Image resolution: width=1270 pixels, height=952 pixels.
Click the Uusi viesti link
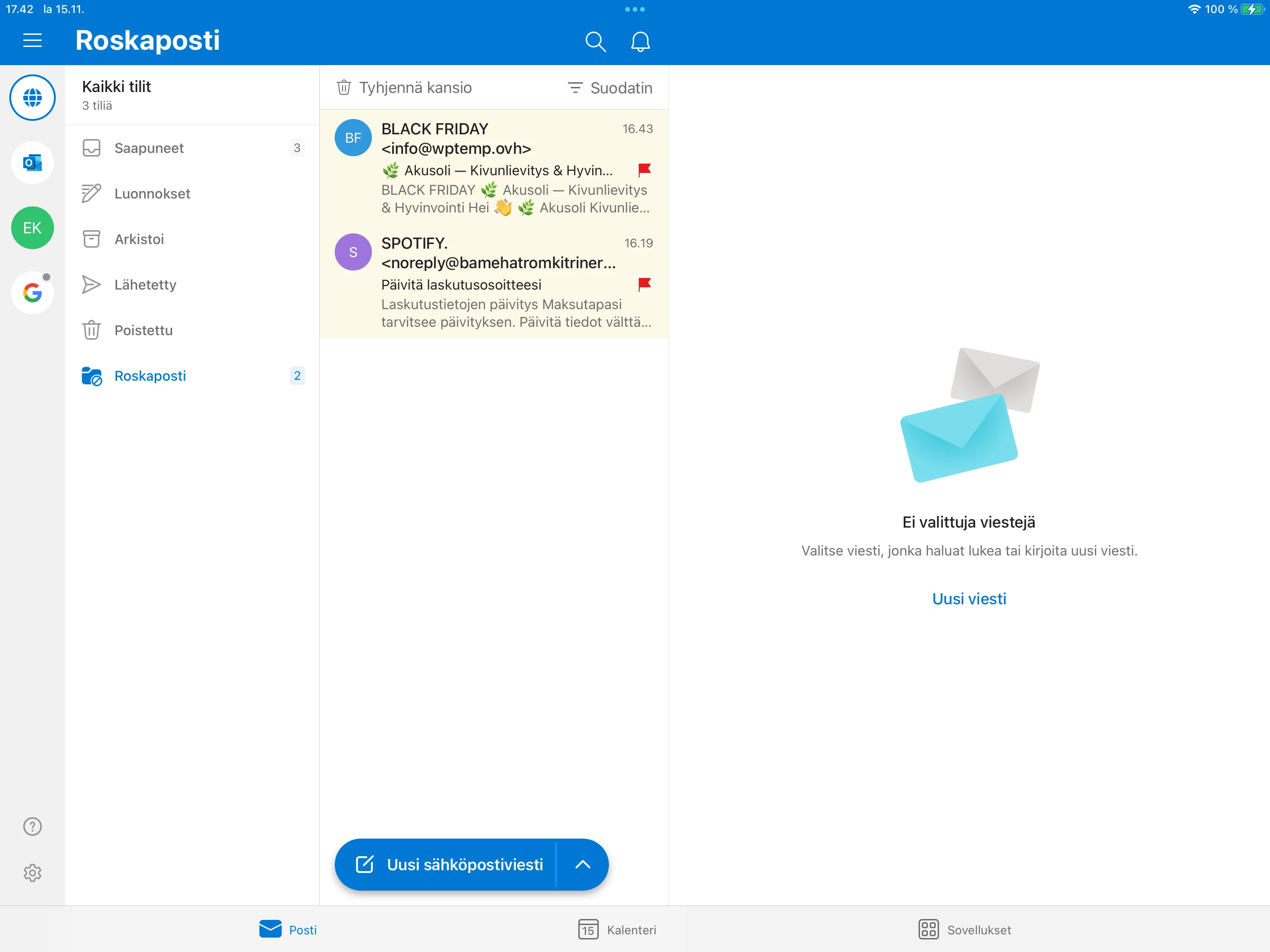(x=969, y=599)
